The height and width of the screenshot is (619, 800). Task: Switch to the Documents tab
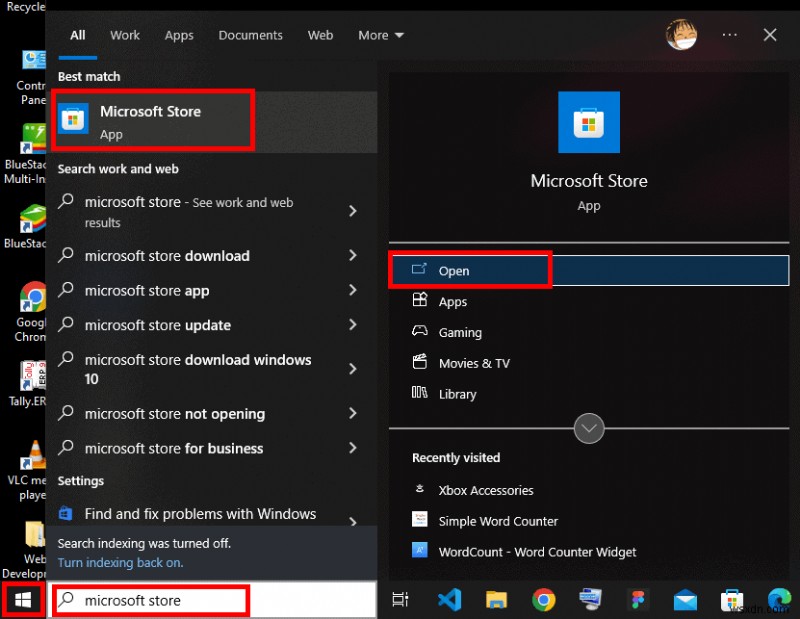click(251, 35)
